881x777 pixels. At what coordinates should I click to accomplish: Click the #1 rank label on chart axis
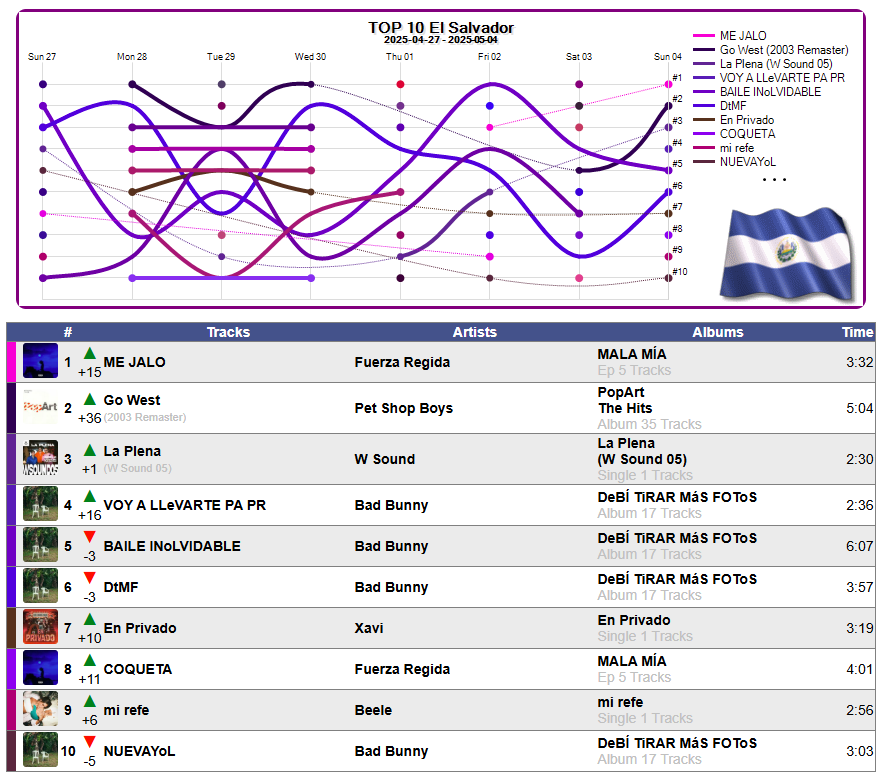click(677, 78)
